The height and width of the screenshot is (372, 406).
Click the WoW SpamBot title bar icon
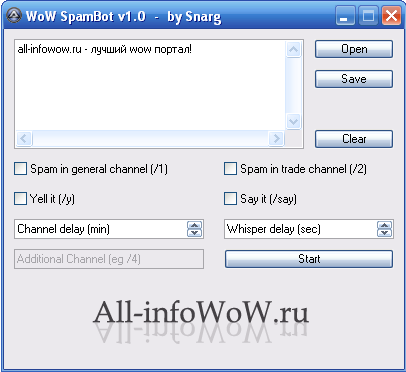(14, 15)
